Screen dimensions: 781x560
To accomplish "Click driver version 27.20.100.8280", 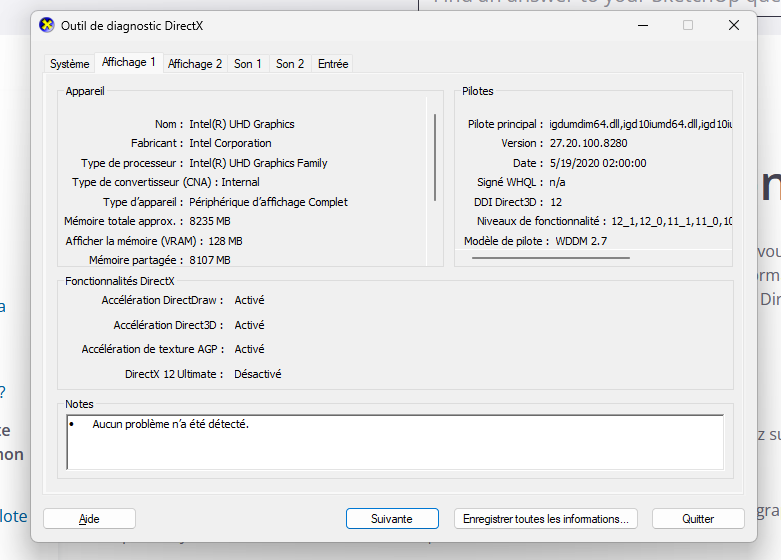I will click(x=588, y=143).
